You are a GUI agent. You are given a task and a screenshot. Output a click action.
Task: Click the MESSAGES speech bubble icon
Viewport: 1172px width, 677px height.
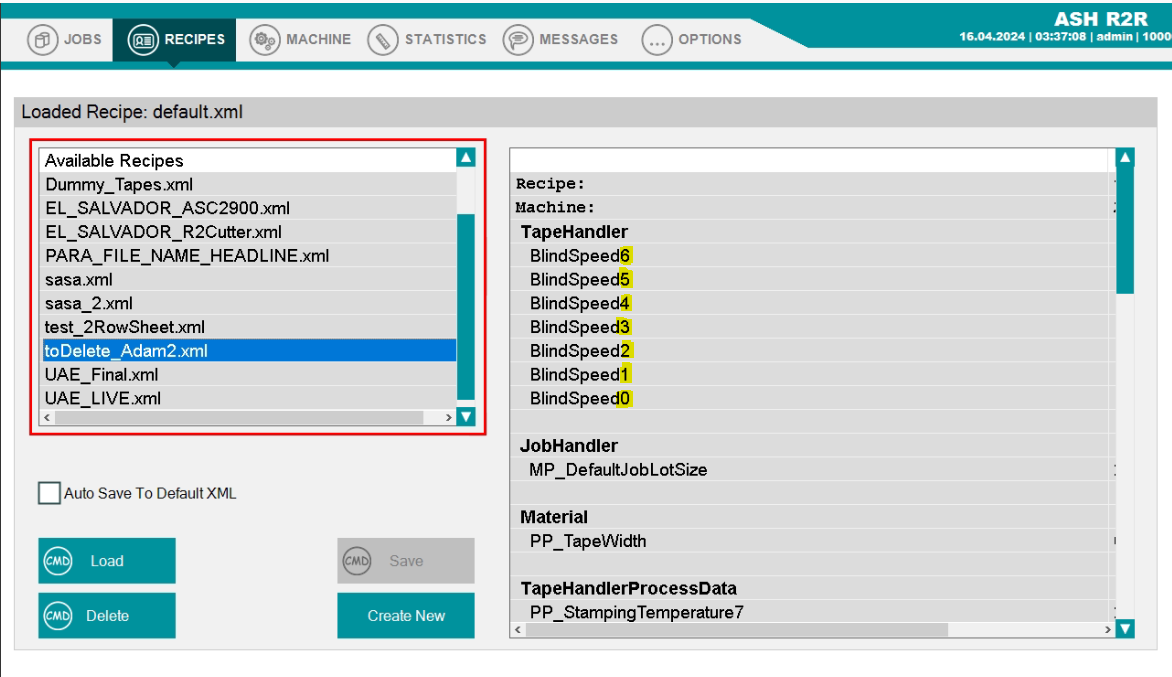click(x=519, y=39)
